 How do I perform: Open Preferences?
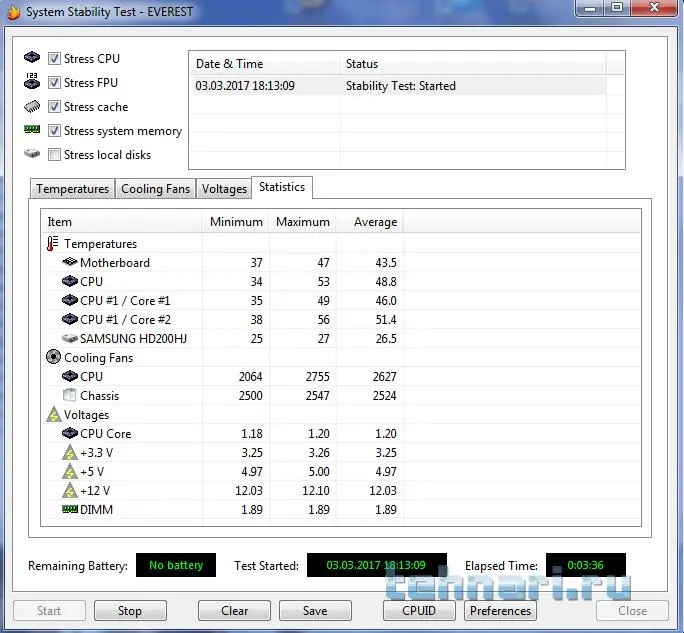tap(500, 610)
